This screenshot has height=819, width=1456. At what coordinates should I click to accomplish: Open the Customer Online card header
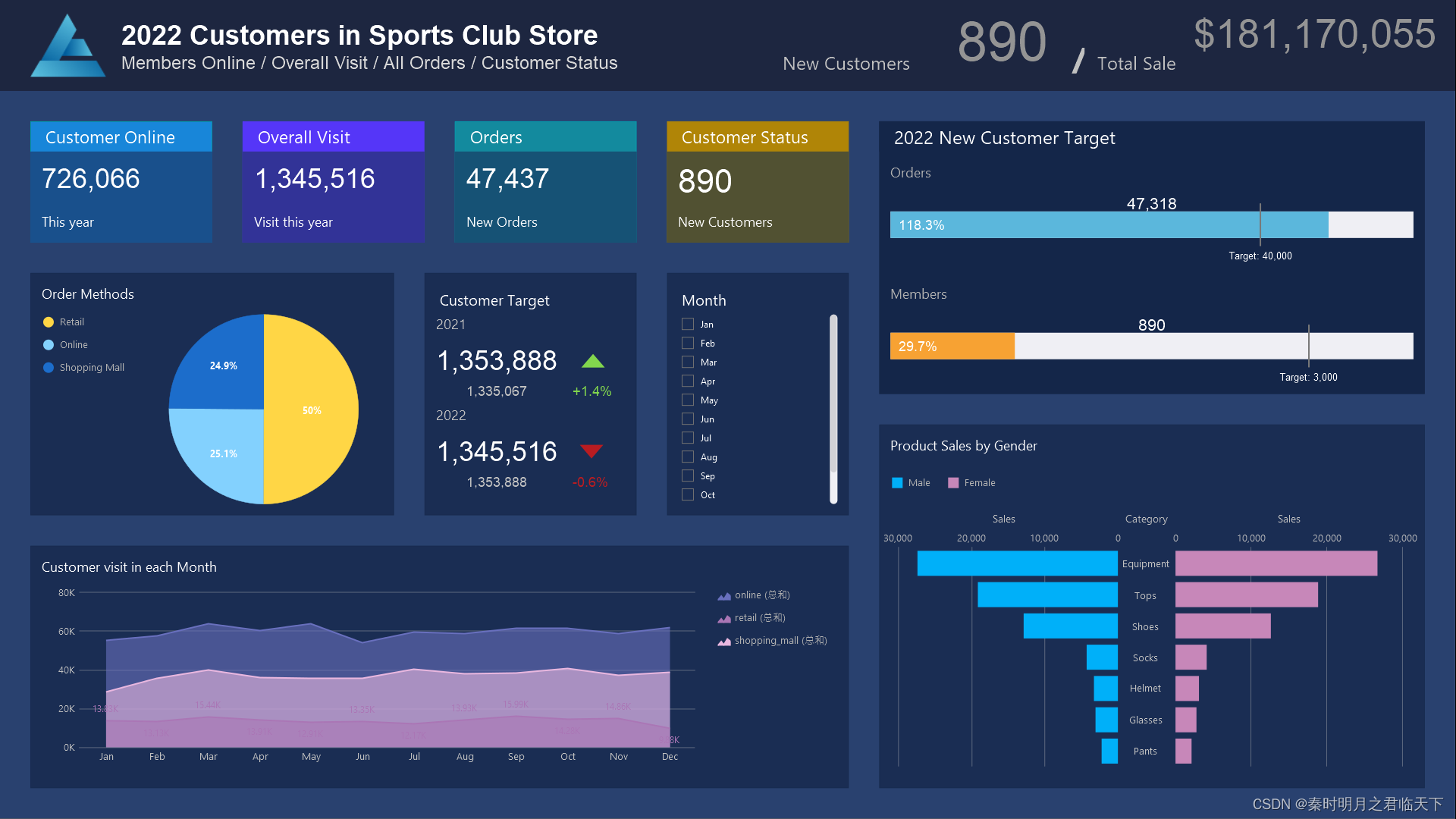(121, 137)
